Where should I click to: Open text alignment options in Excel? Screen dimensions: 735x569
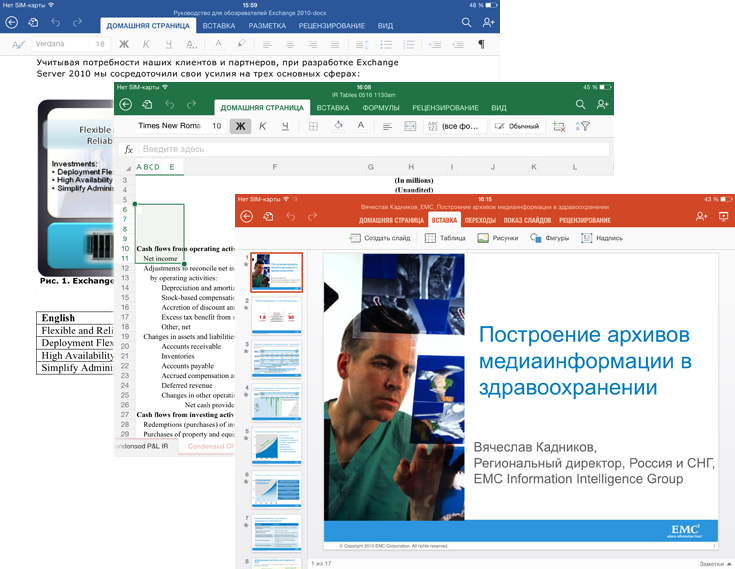[387, 126]
